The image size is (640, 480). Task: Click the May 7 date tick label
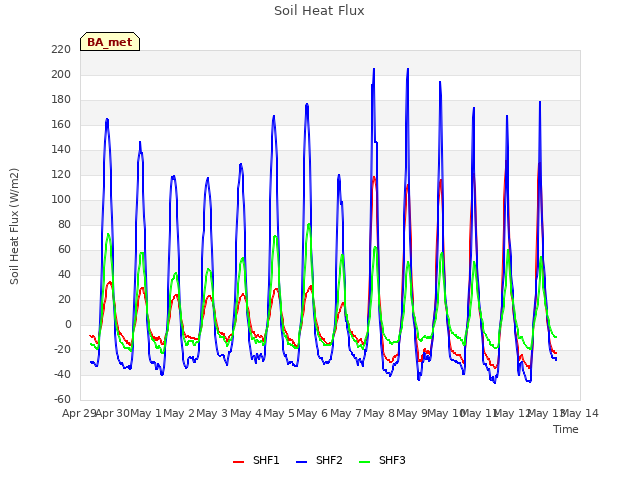[346, 413]
